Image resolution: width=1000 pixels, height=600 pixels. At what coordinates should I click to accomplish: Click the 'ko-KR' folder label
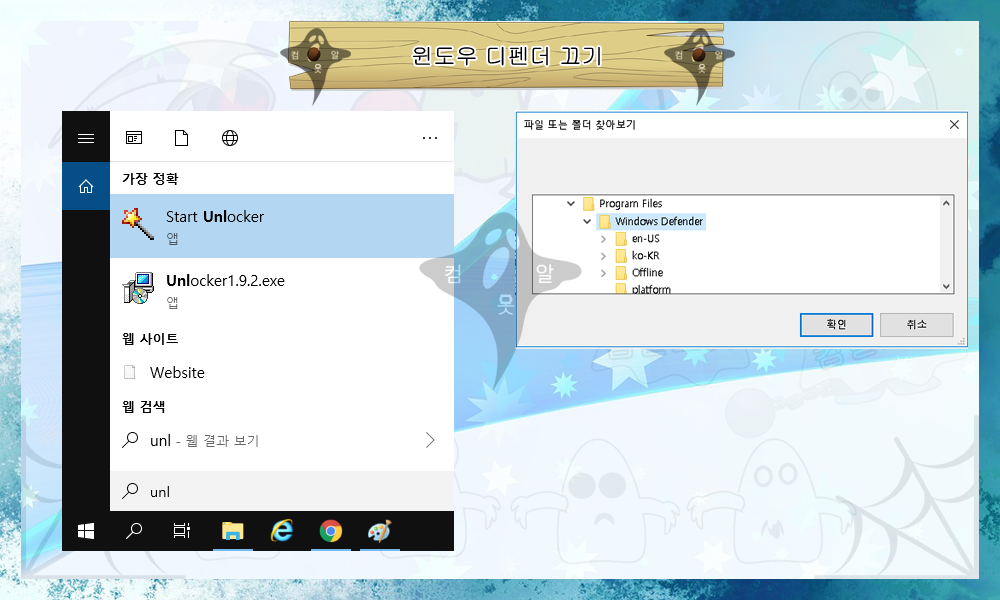pos(645,256)
